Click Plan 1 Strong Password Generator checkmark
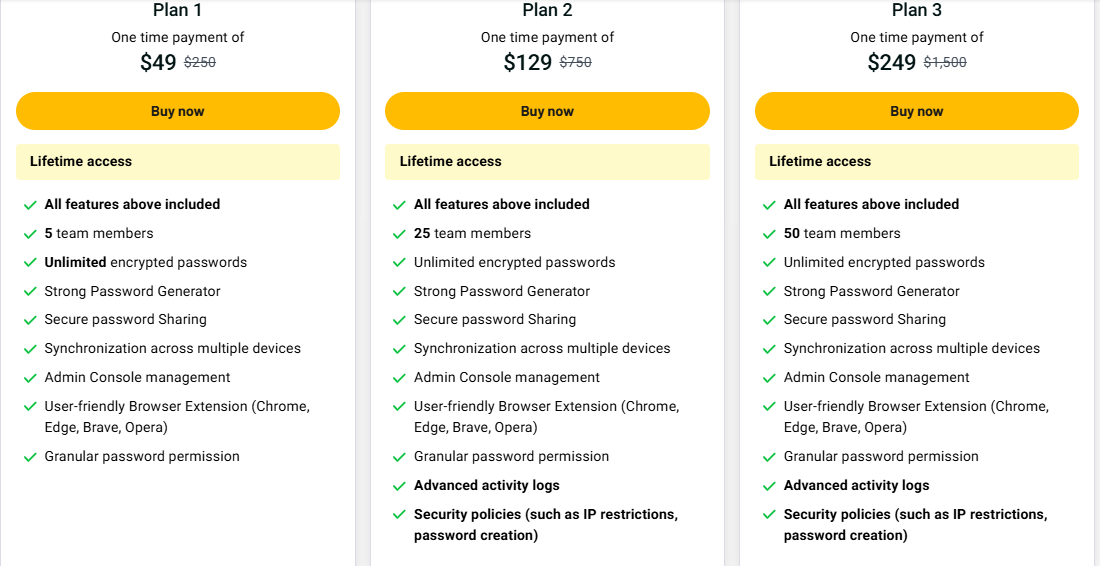Image resolution: width=1100 pixels, height=566 pixels. coord(30,292)
